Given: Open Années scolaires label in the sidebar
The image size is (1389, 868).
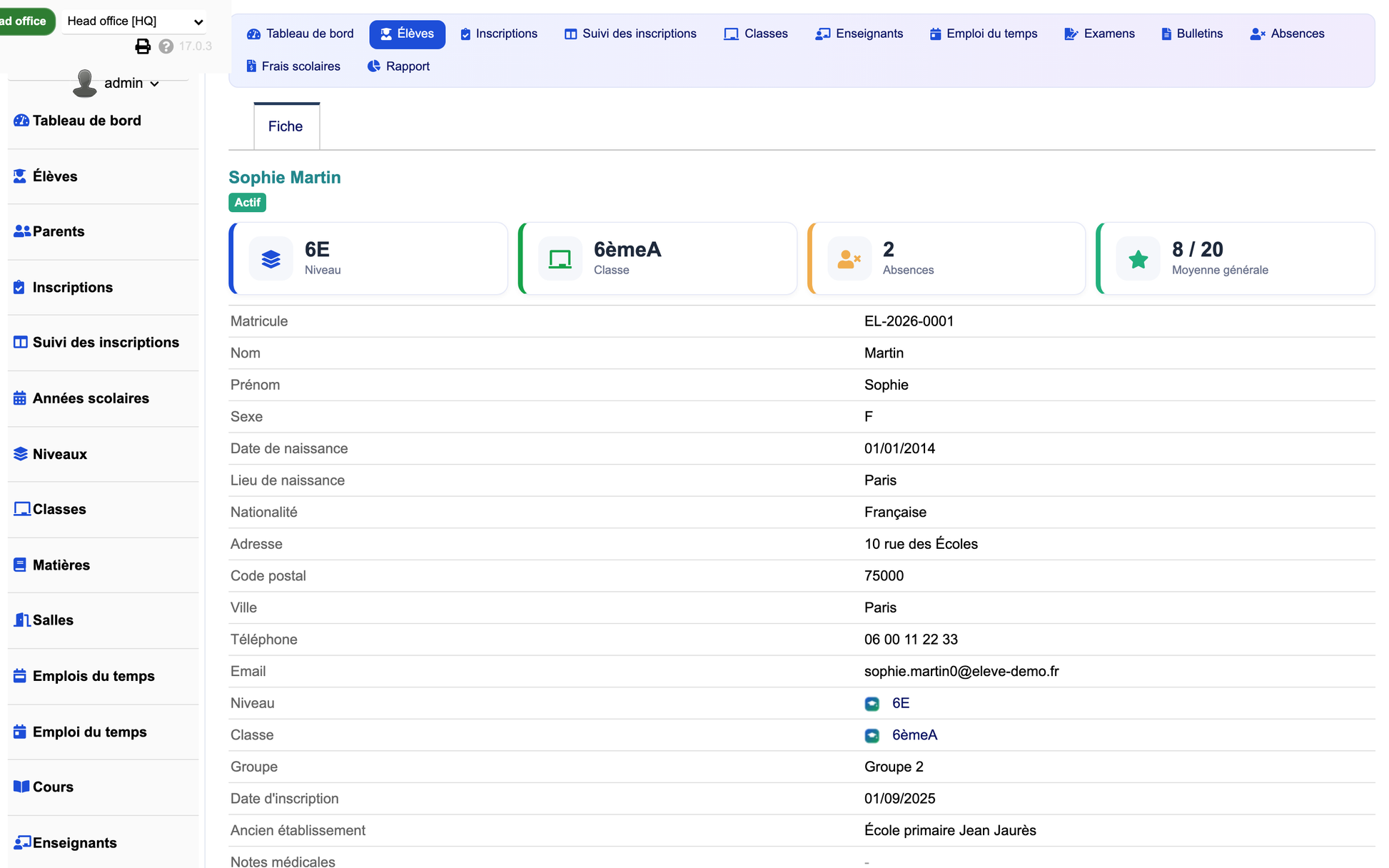Looking at the screenshot, I should pos(91,398).
